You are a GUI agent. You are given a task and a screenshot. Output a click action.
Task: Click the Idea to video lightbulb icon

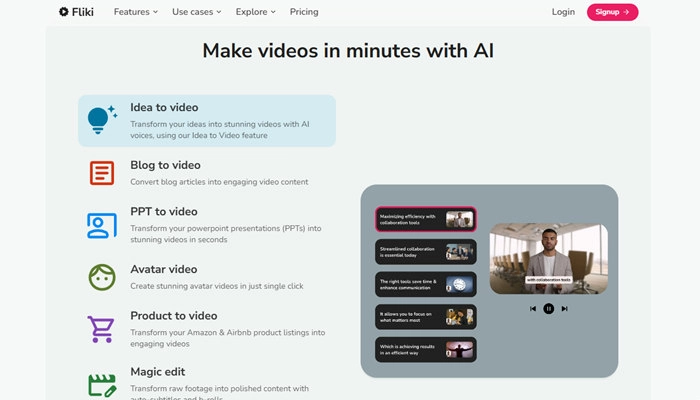[x=102, y=120]
